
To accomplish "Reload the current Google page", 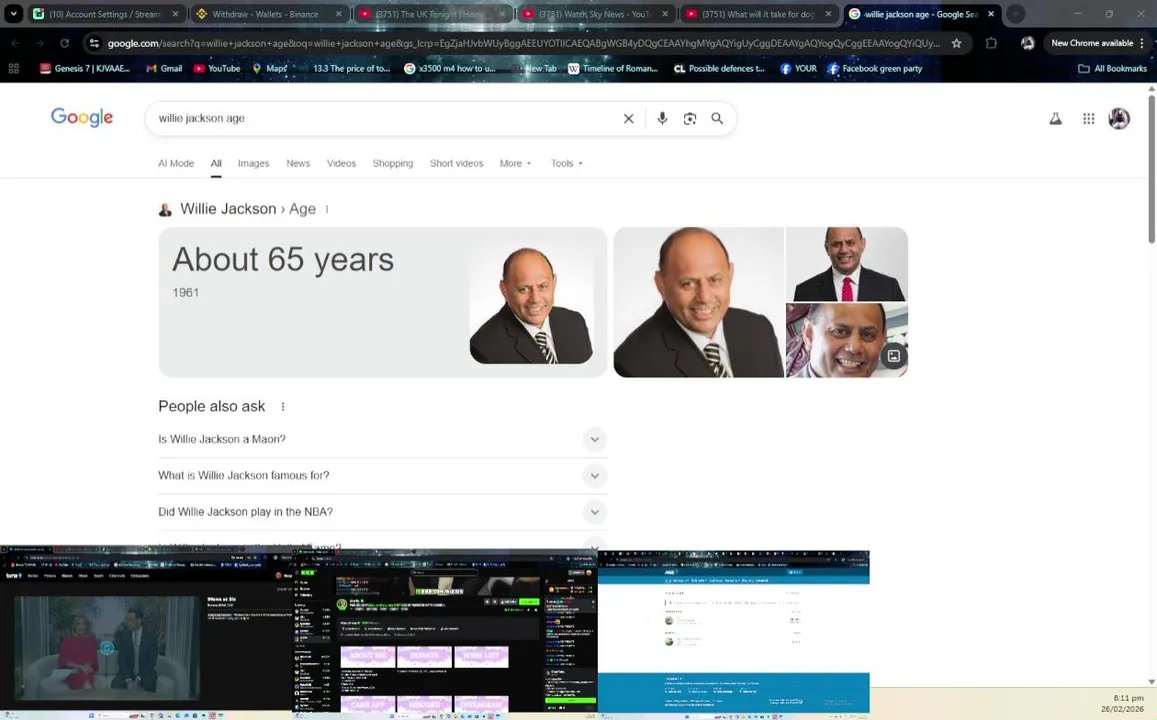I will coord(65,44).
